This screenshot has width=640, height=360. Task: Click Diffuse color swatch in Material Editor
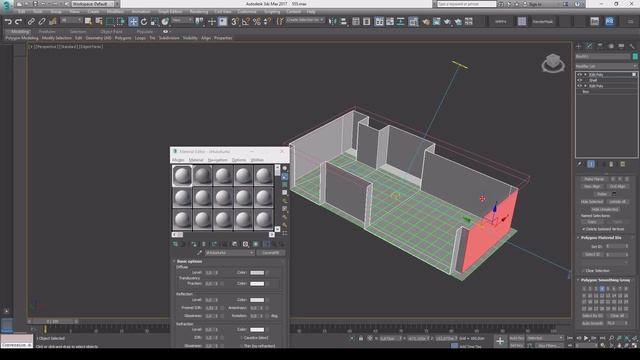pyautogui.click(x=257, y=273)
